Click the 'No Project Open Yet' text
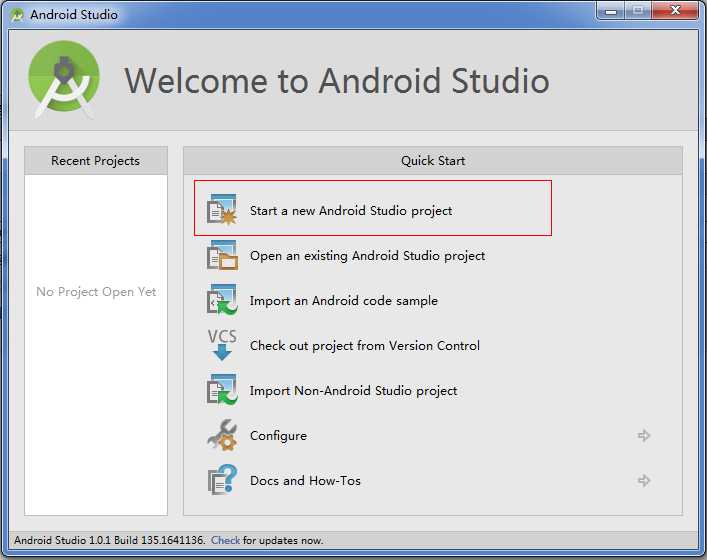707x560 pixels. (96, 292)
